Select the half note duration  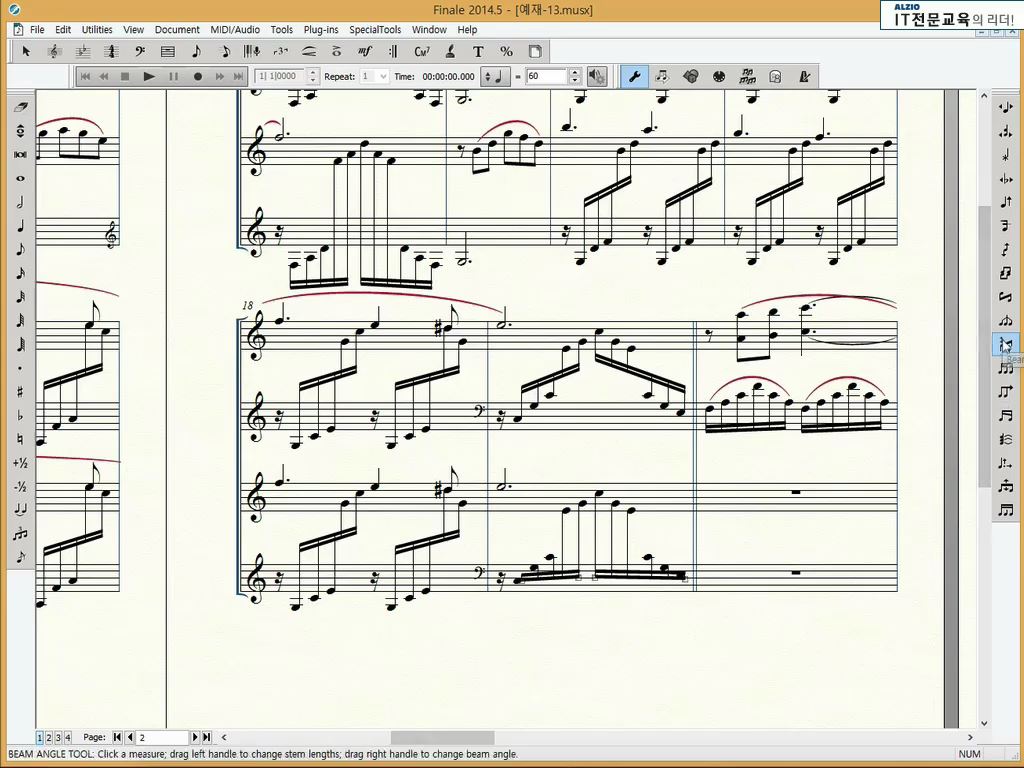pos(20,202)
